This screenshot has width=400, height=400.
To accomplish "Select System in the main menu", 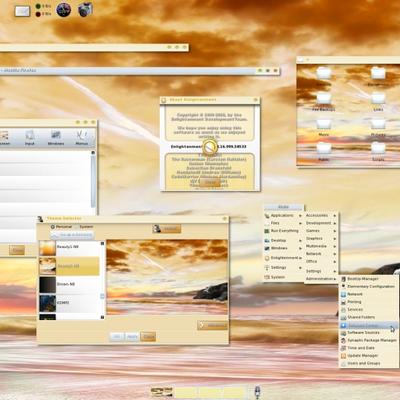I will pyautogui.click(x=283, y=277).
